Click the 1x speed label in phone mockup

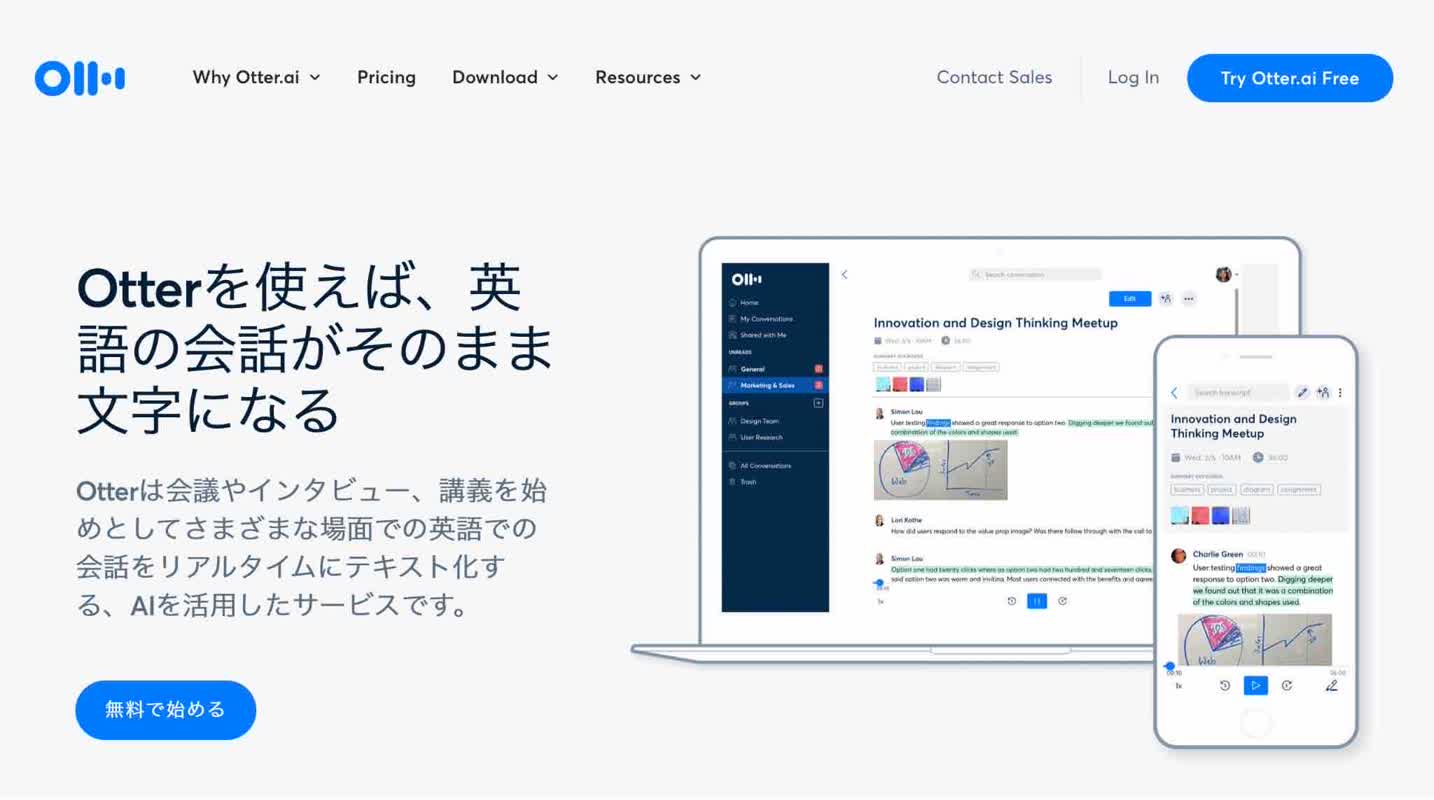tap(1178, 686)
